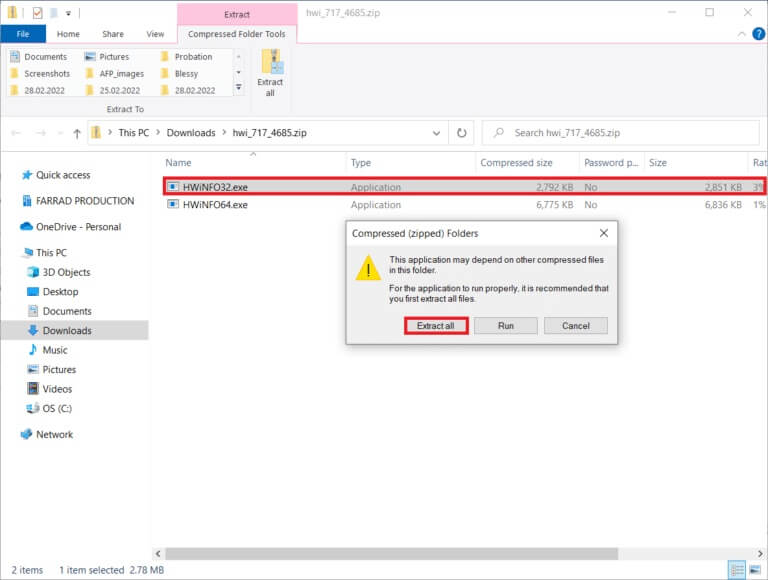Click the HWiNFO64.exe application icon

(173, 204)
